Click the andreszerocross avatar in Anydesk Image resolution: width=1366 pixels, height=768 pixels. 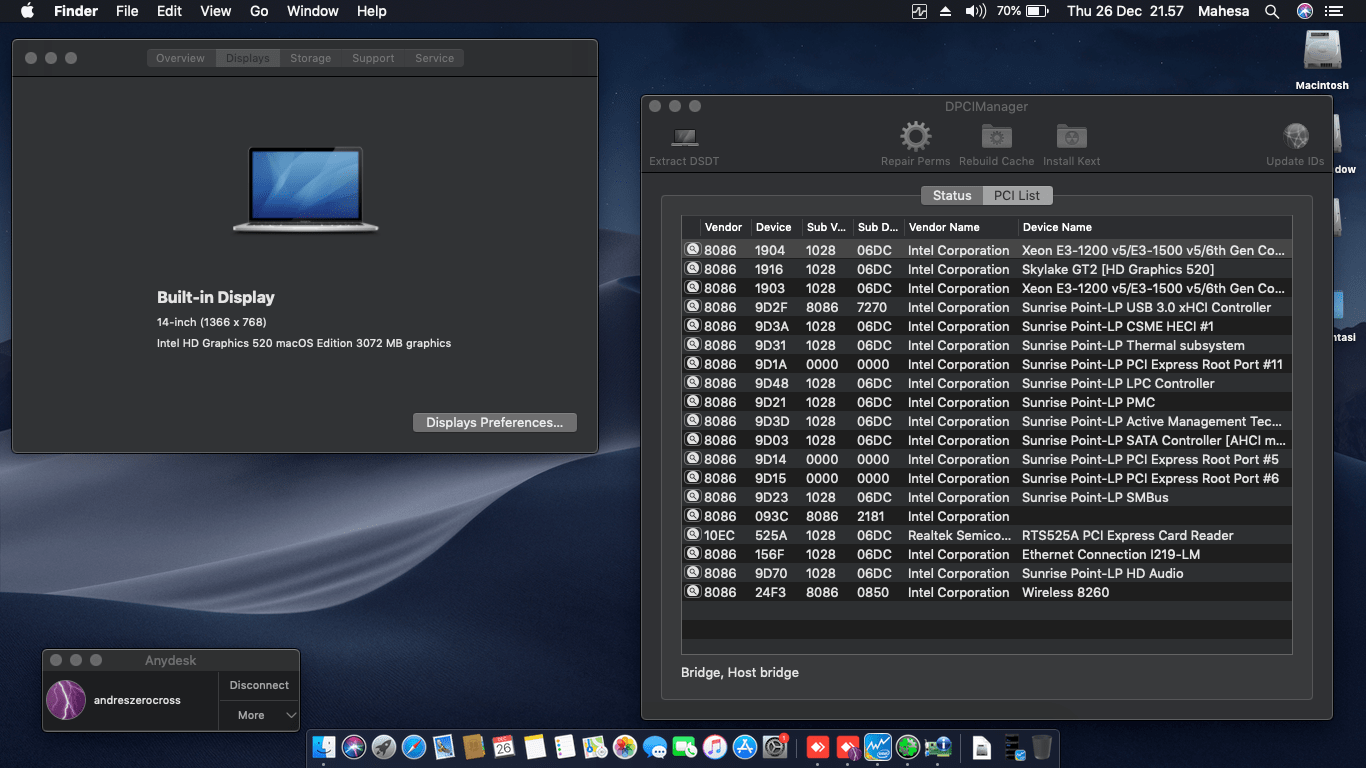(66, 700)
